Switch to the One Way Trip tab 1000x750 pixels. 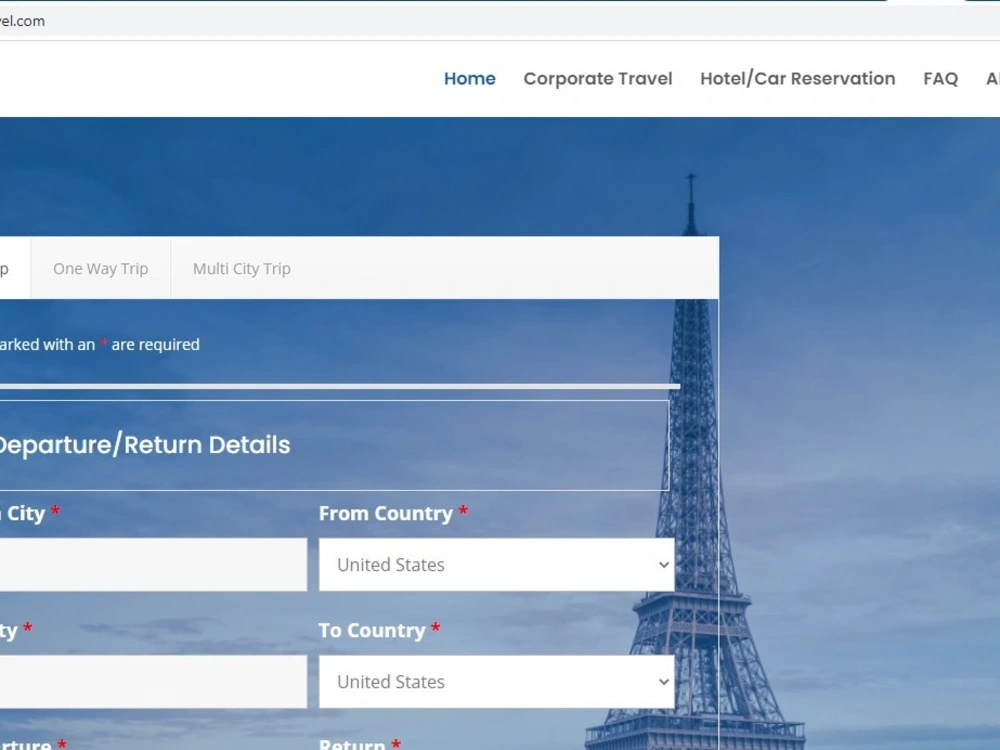(x=101, y=268)
